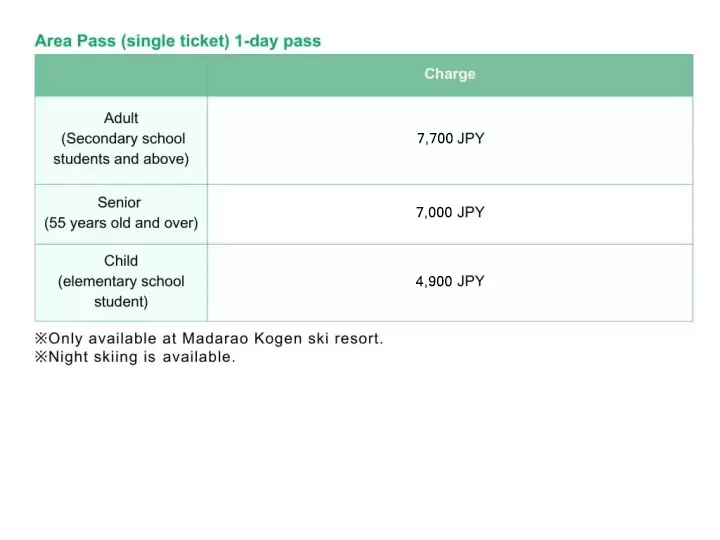720x540 pixels.
Task: Select the 'Adult' row label
Action: tap(121, 118)
